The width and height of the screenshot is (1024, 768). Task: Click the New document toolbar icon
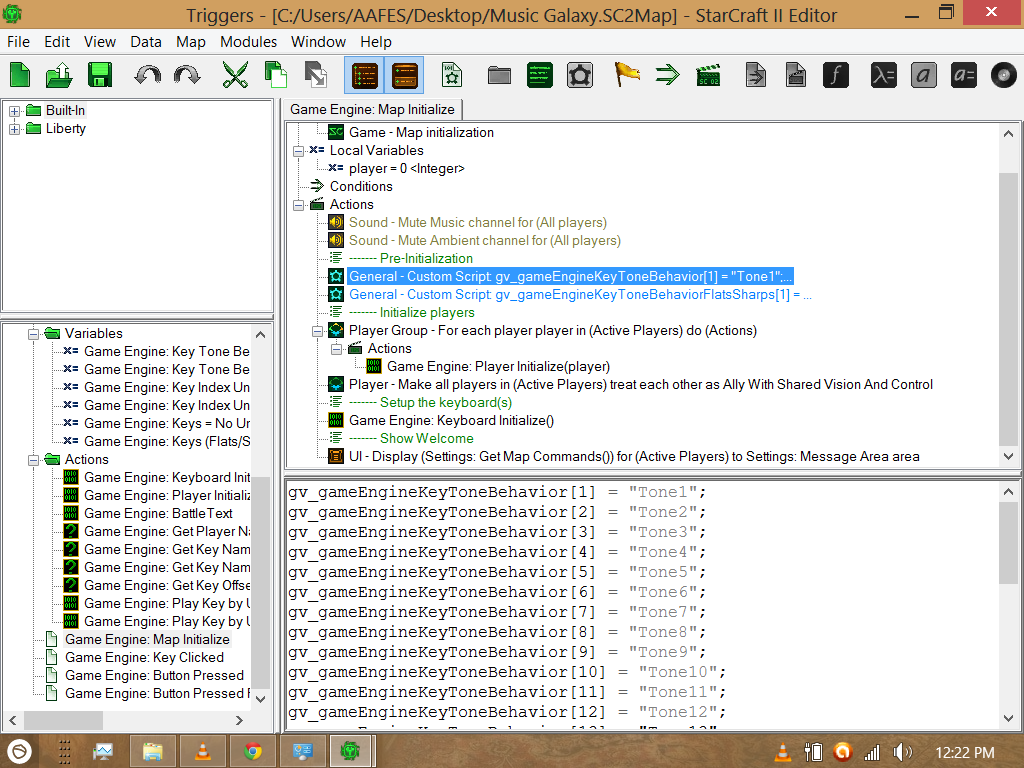pos(20,74)
